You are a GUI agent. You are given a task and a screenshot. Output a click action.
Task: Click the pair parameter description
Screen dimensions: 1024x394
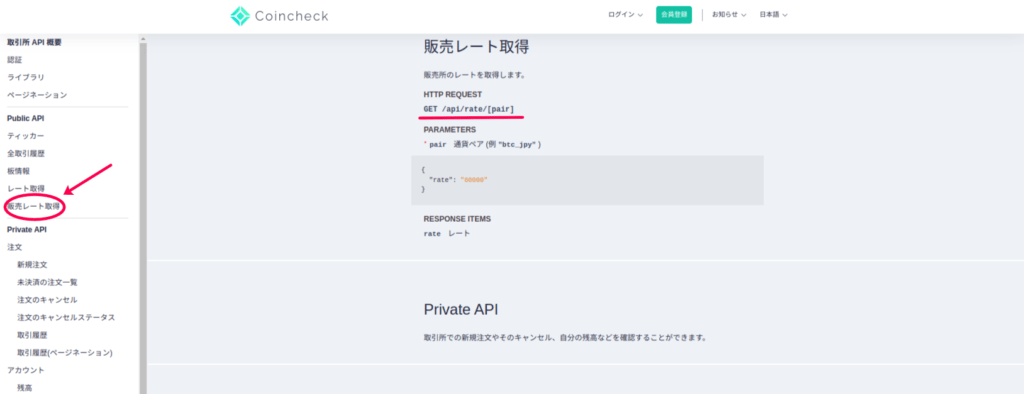click(483, 144)
